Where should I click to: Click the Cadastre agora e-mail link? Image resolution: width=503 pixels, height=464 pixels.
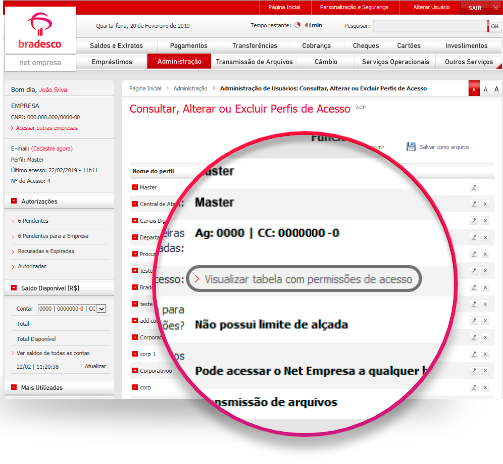click(x=52, y=149)
